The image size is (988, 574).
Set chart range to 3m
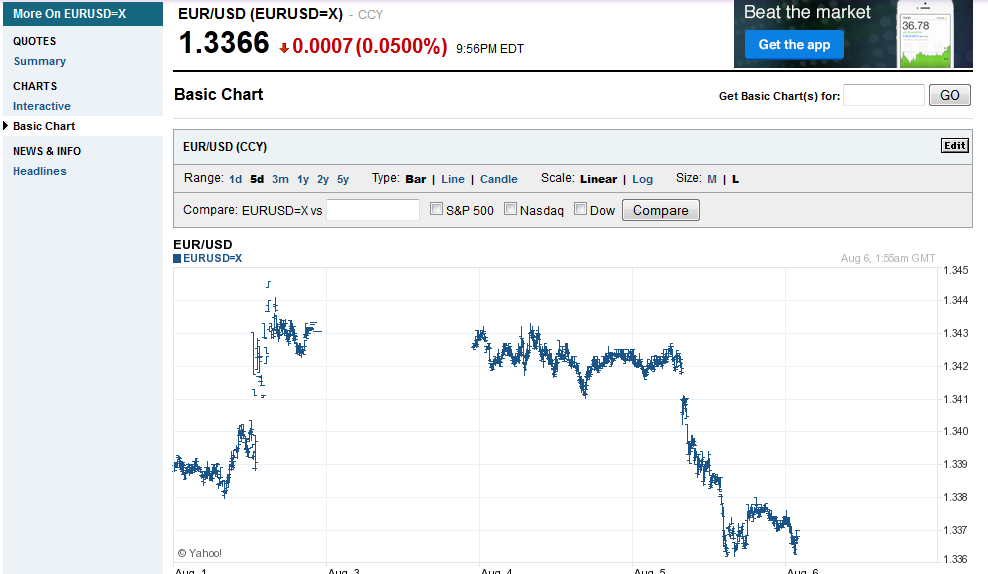280,179
